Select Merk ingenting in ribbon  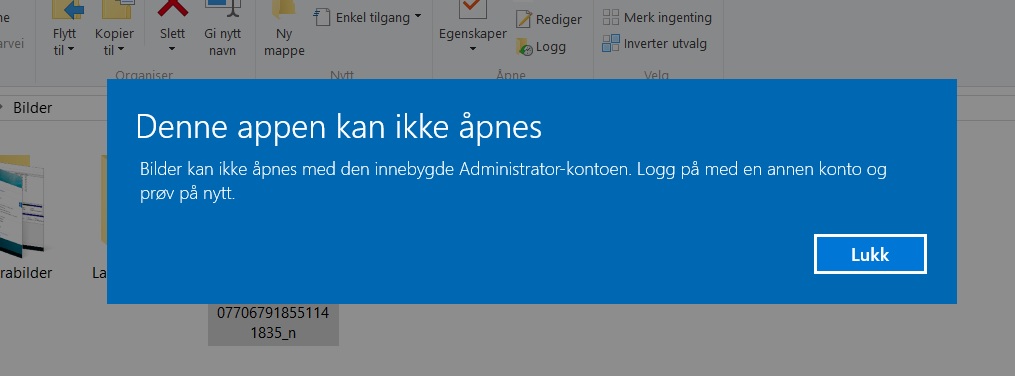tap(657, 17)
